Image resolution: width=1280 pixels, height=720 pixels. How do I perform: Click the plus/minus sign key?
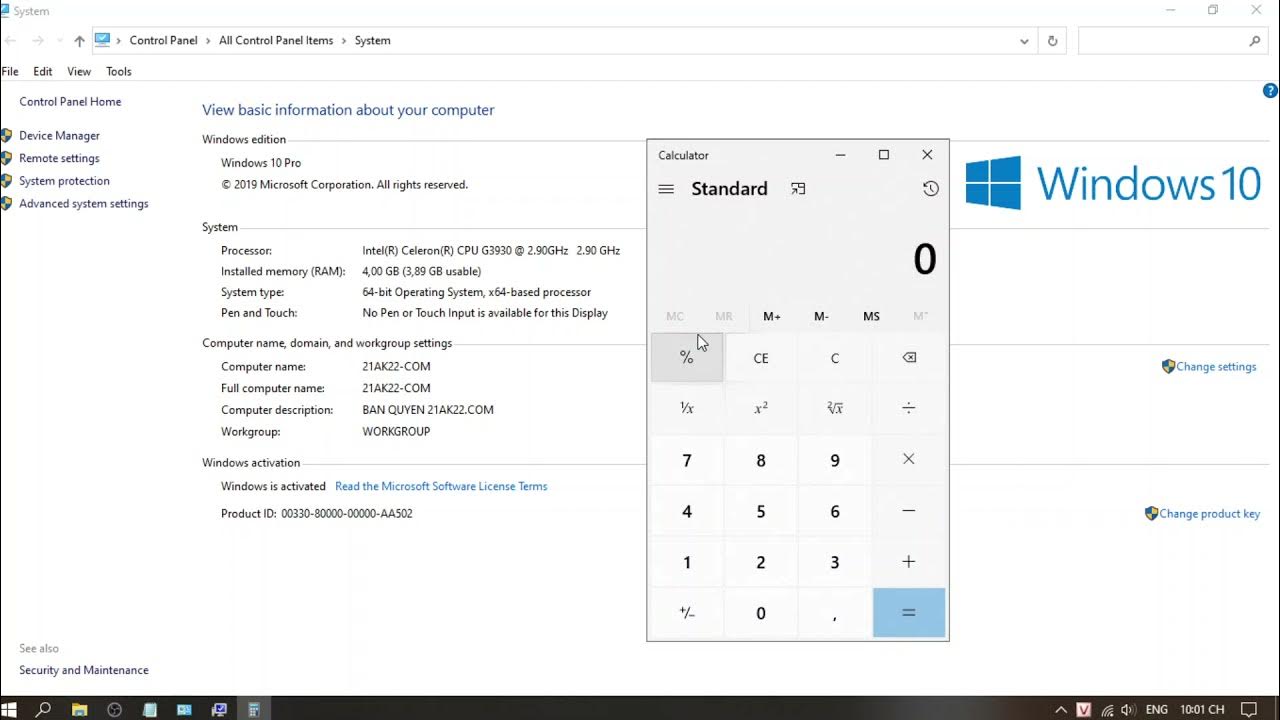[687, 613]
